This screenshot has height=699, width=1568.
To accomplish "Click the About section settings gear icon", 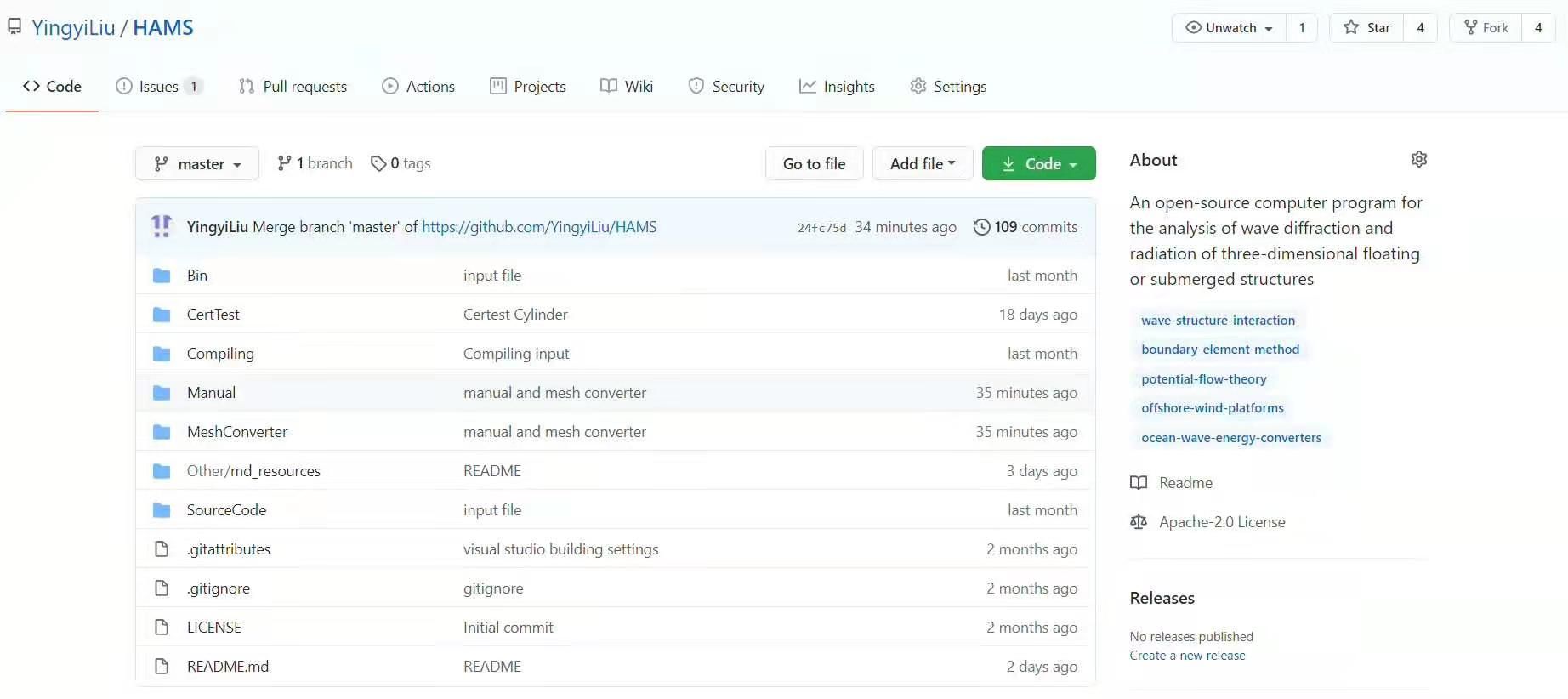I will pos(1418,159).
